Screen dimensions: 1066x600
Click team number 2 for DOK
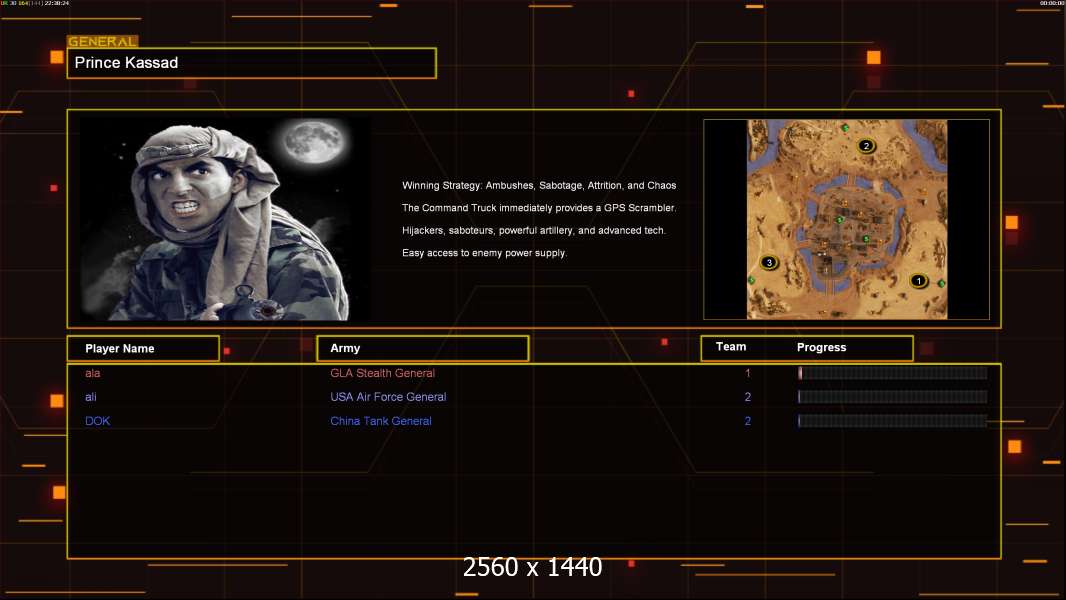coord(748,421)
